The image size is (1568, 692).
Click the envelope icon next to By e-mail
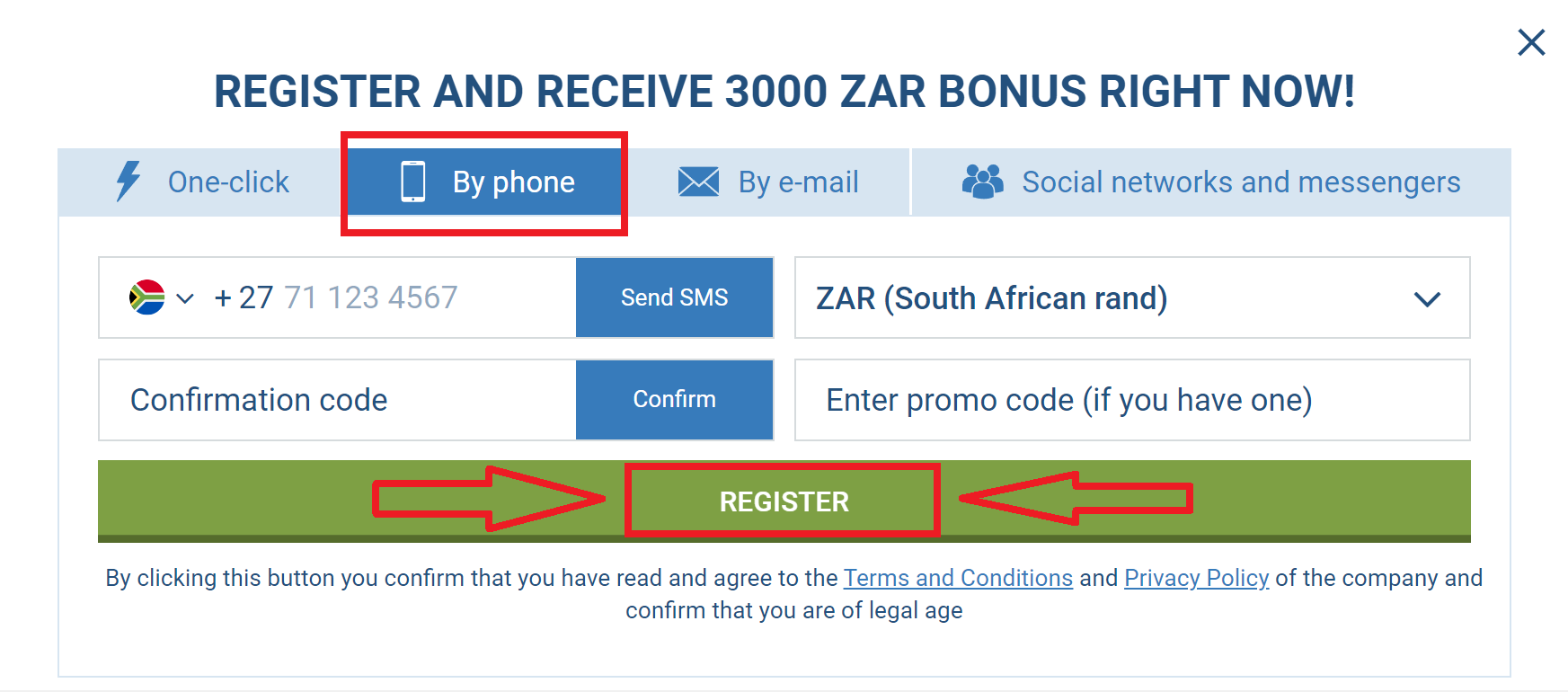pyautogui.click(x=698, y=182)
